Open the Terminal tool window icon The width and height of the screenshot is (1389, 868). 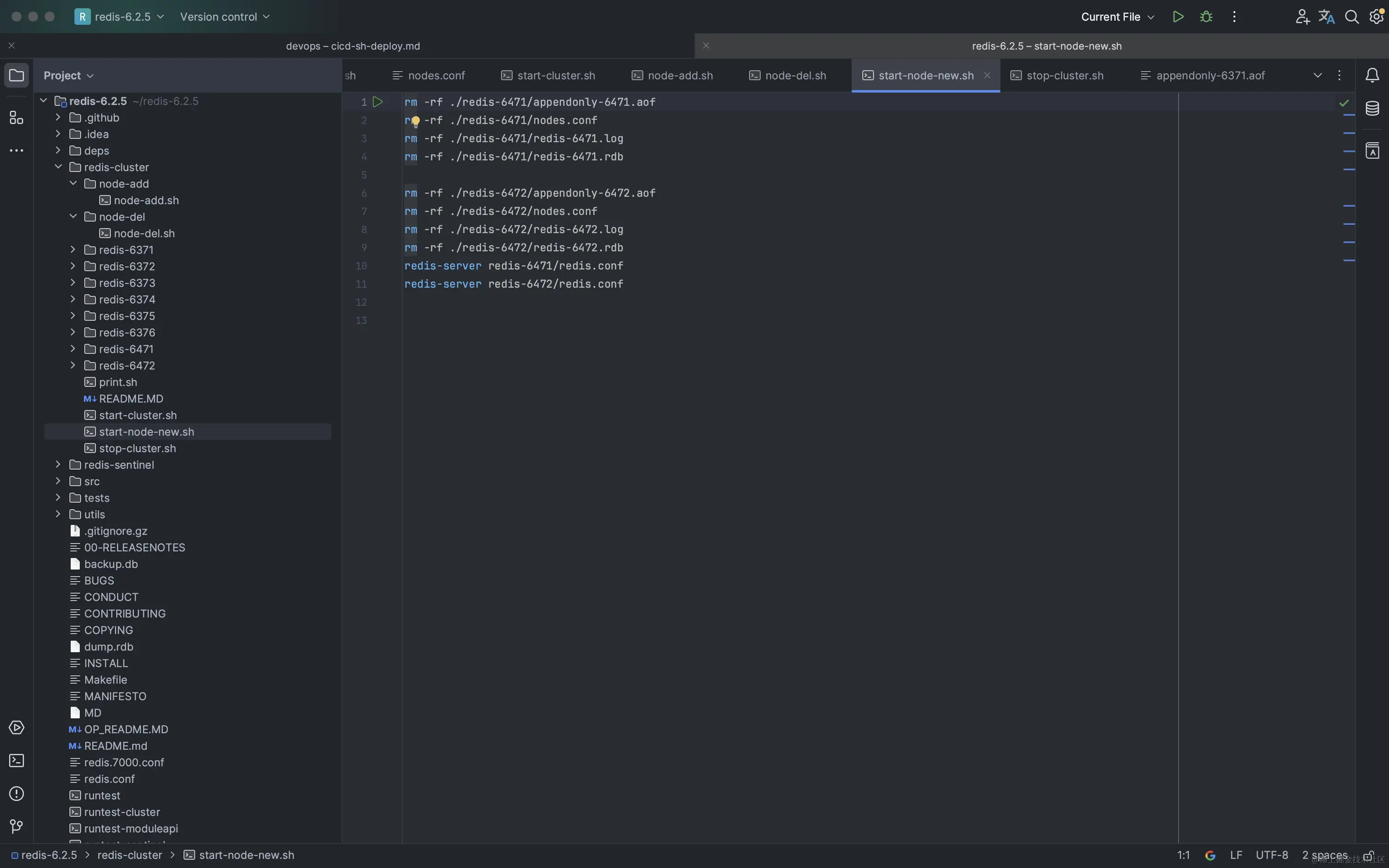click(17, 761)
